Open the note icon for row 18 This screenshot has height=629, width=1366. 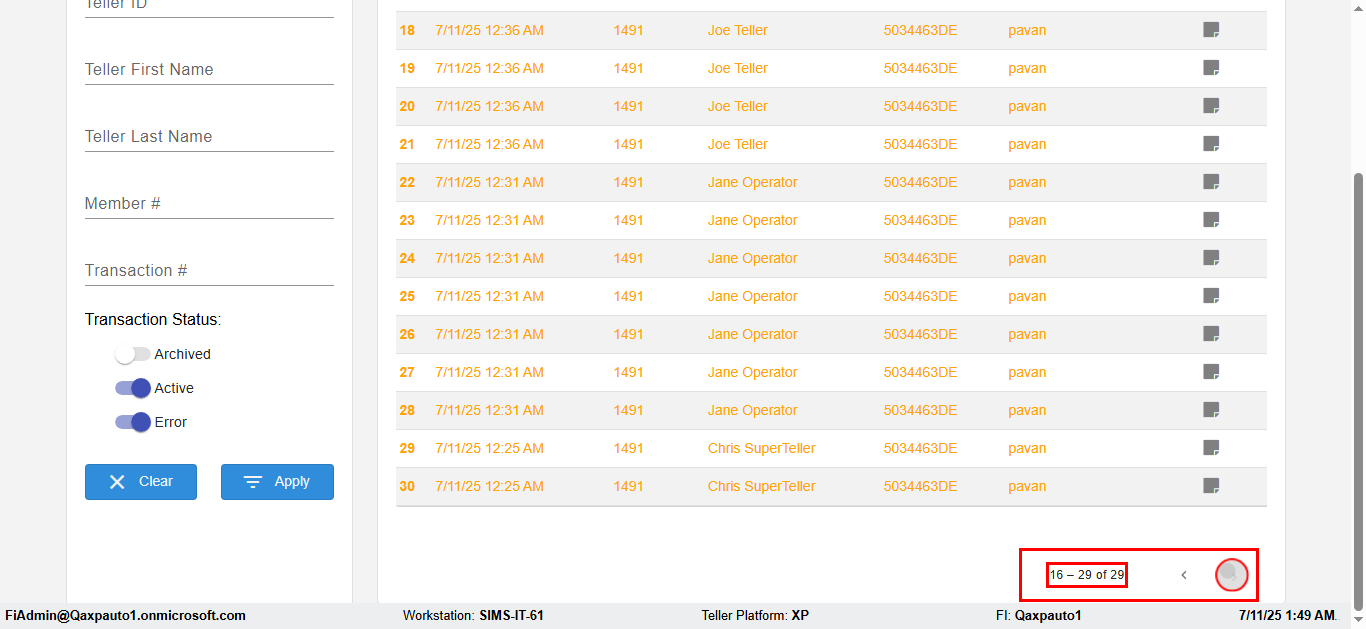[1211, 30]
